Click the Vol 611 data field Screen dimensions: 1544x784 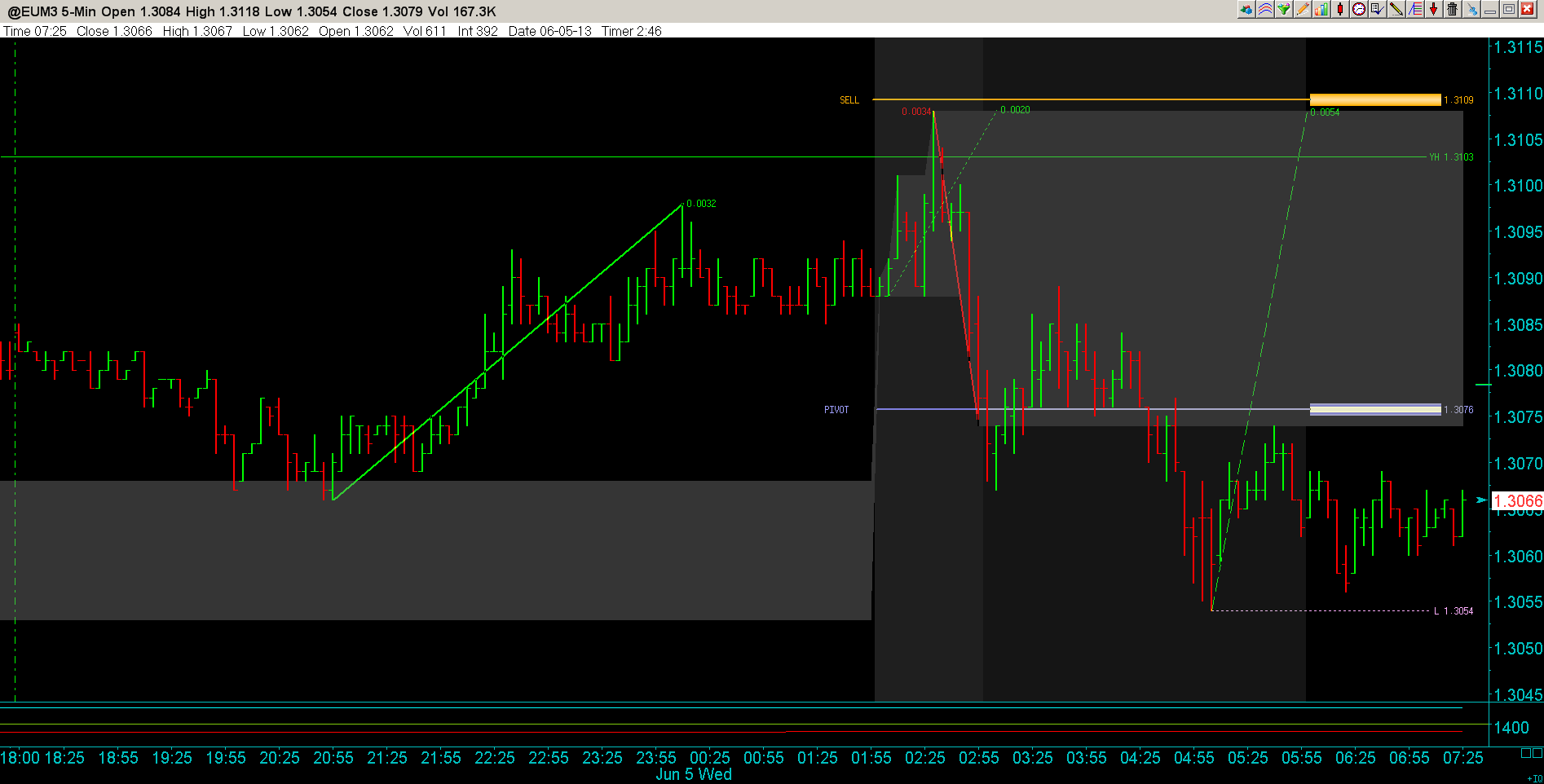[425, 31]
